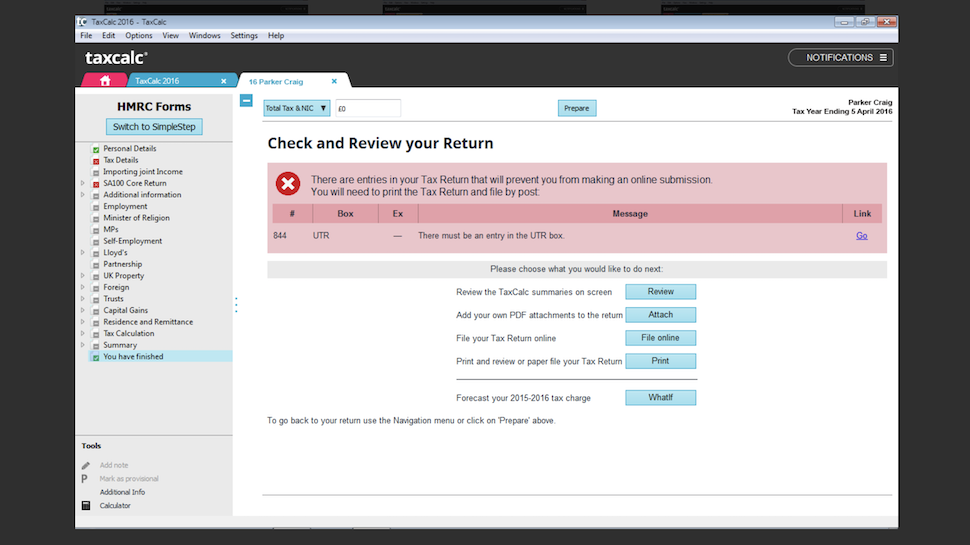Click the NOTIFICATIONS button
The height and width of the screenshot is (545, 970).
[x=840, y=58]
